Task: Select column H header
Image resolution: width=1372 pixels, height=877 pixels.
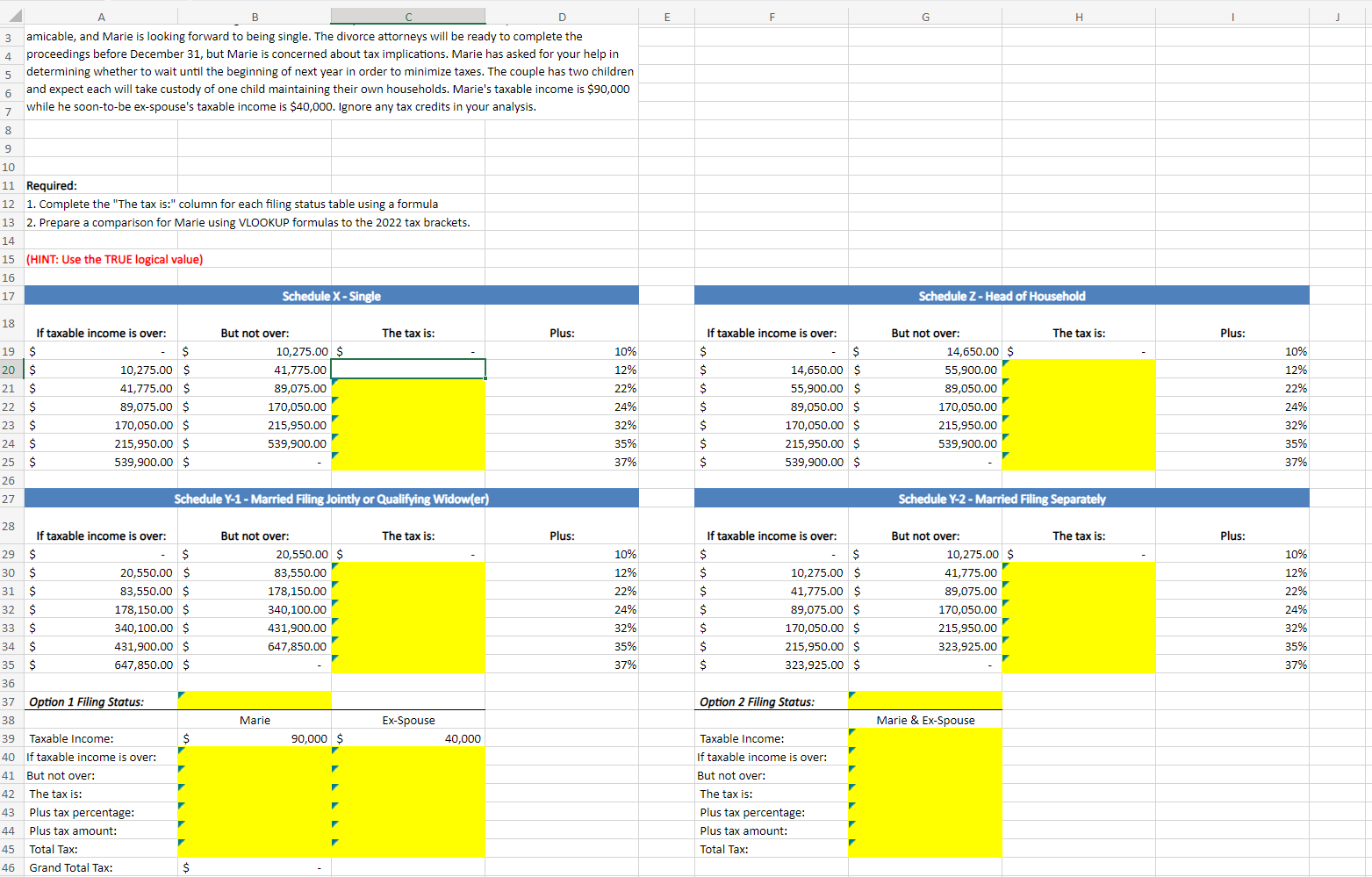Action: pos(1079,17)
